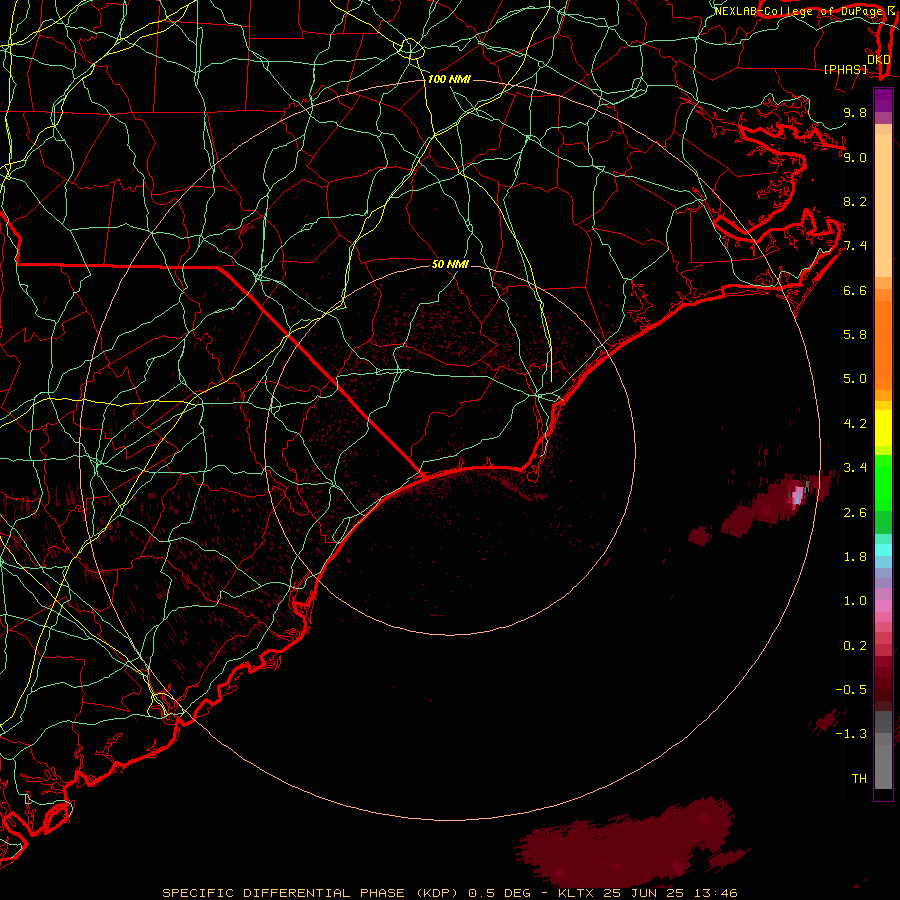Pick the peach band of the color scale

(x=883, y=201)
